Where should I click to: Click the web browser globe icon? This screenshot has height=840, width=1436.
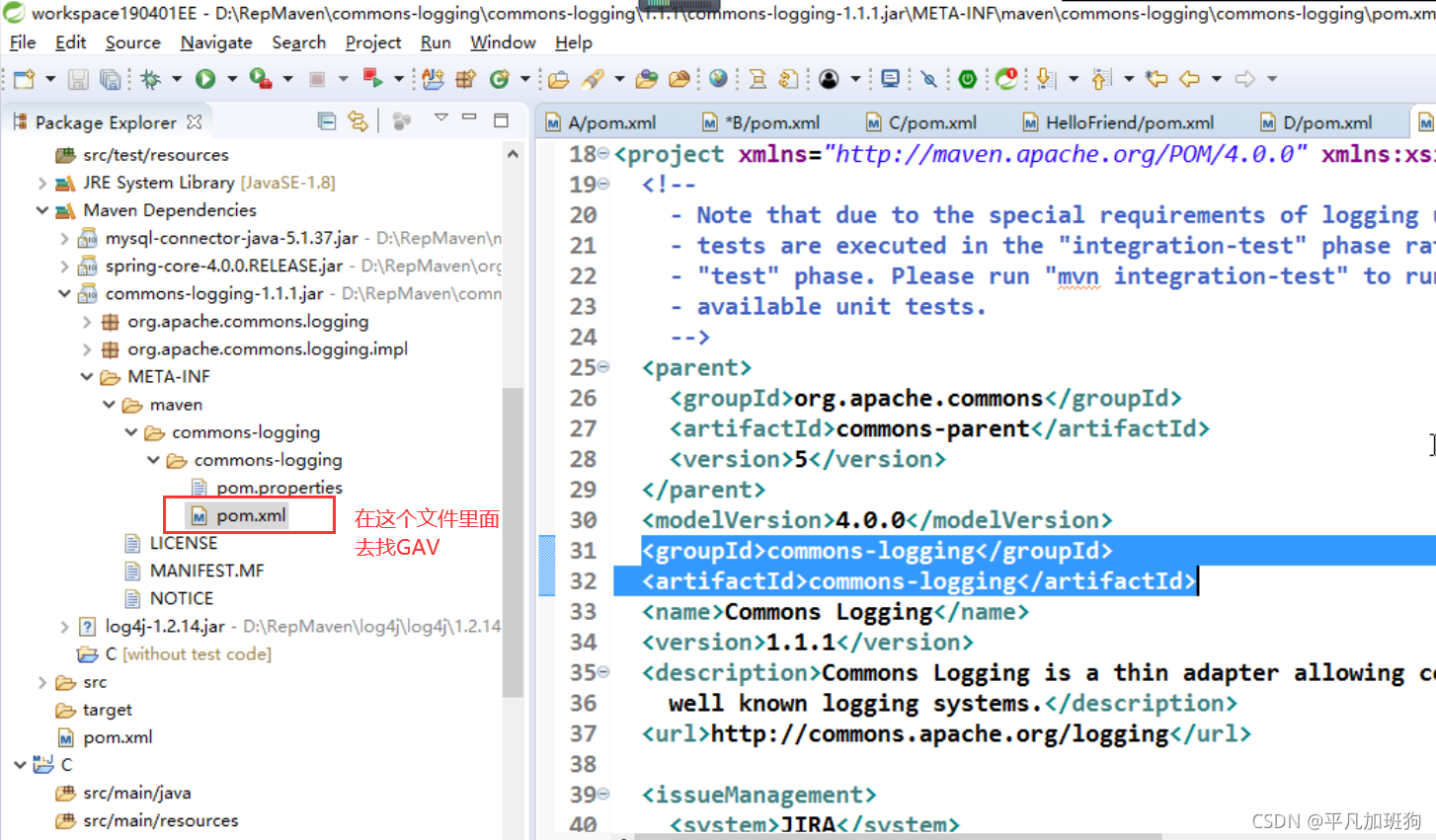(719, 79)
